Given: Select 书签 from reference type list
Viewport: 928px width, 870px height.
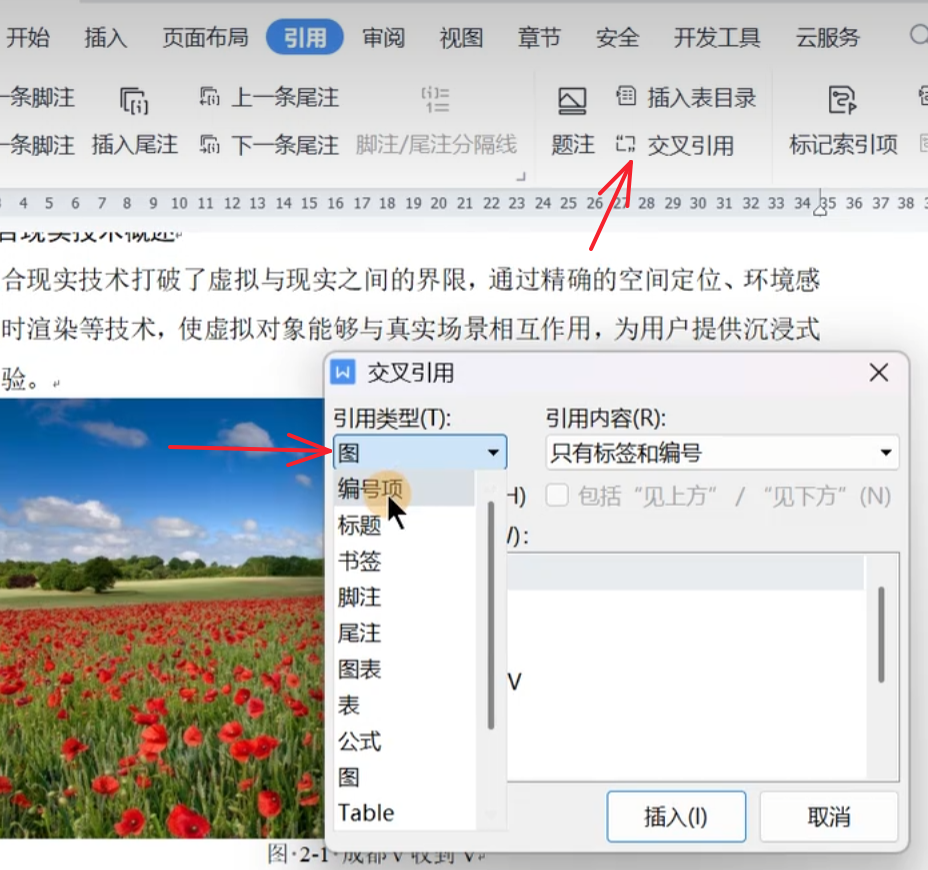Looking at the screenshot, I should tap(404, 562).
